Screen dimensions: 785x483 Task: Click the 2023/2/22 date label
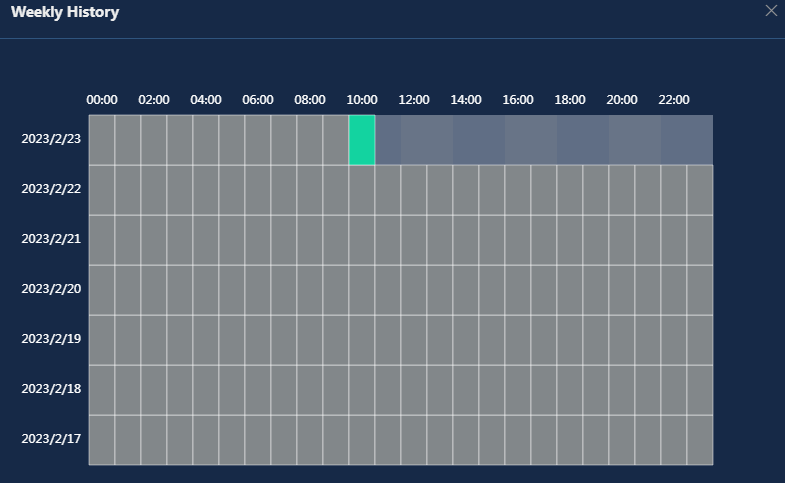51,189
